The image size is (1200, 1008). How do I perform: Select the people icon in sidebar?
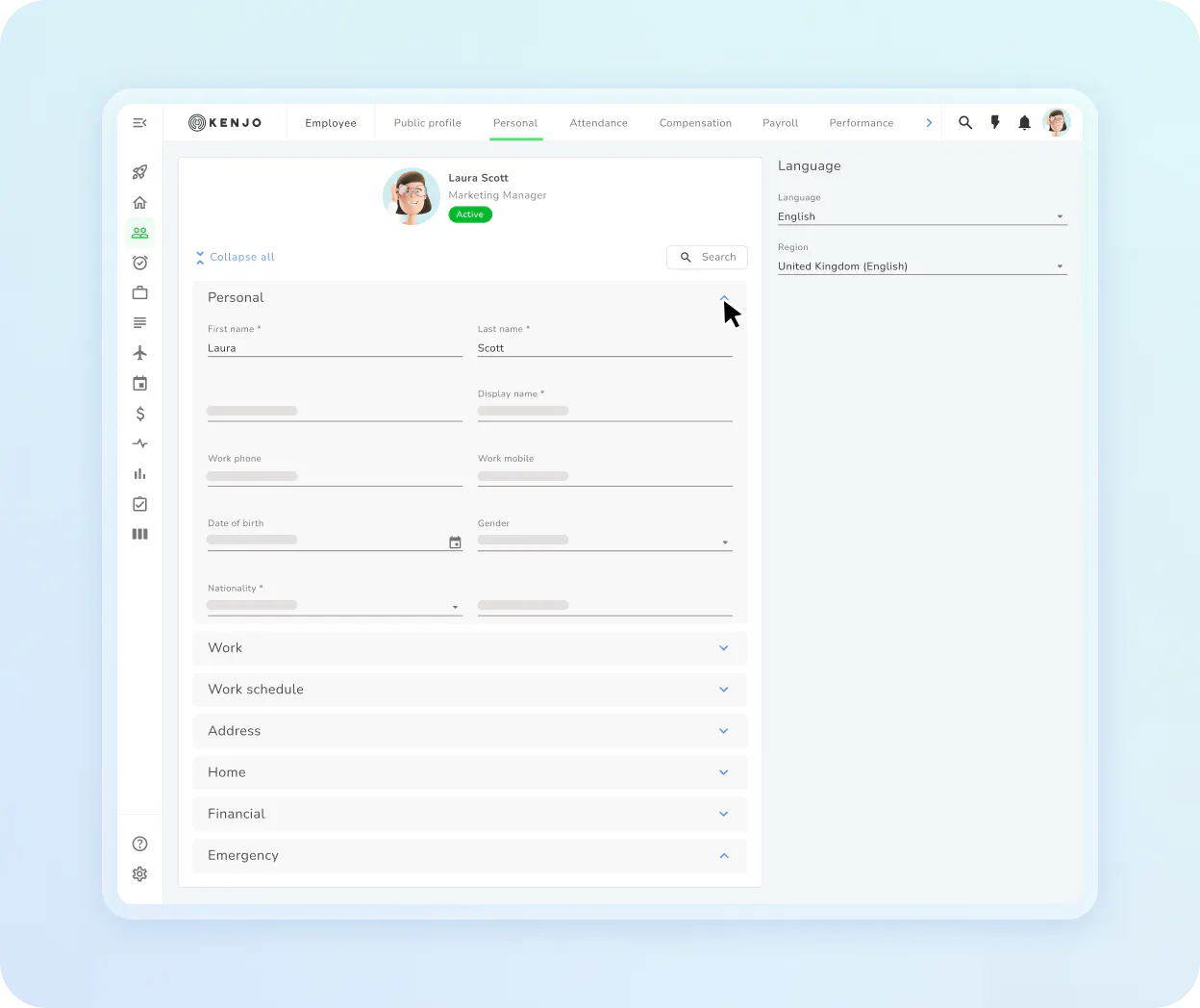pyautogui.click(x=139, y=233)
